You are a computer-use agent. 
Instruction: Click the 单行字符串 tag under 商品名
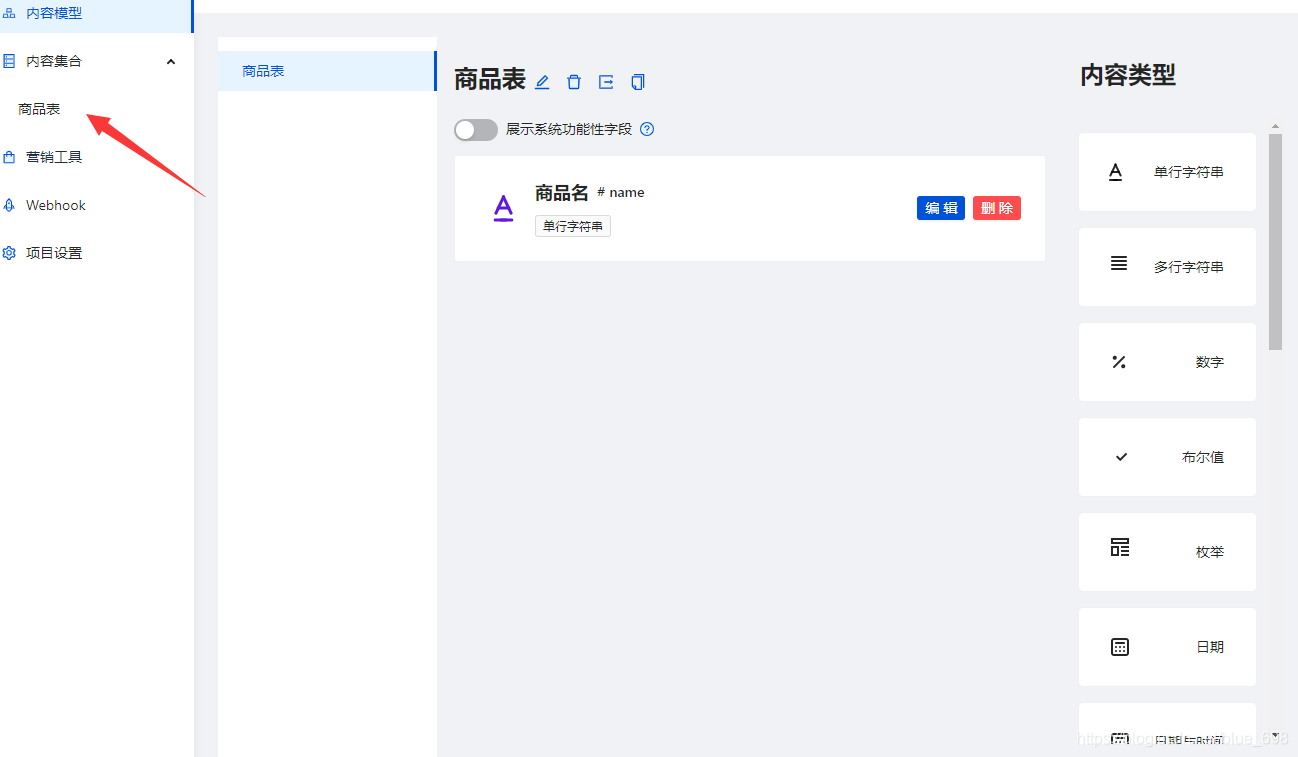pos(573,227)
